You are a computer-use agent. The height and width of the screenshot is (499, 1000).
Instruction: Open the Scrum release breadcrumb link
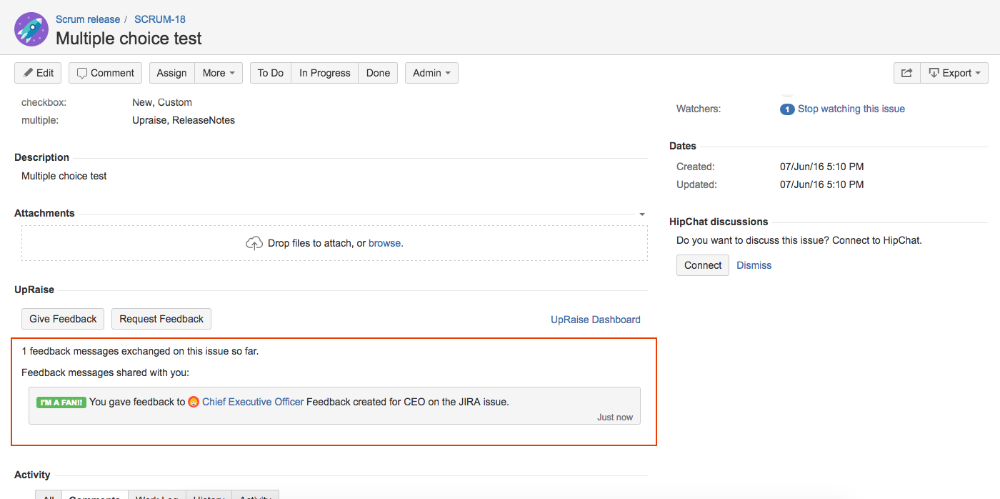point(87,19)
